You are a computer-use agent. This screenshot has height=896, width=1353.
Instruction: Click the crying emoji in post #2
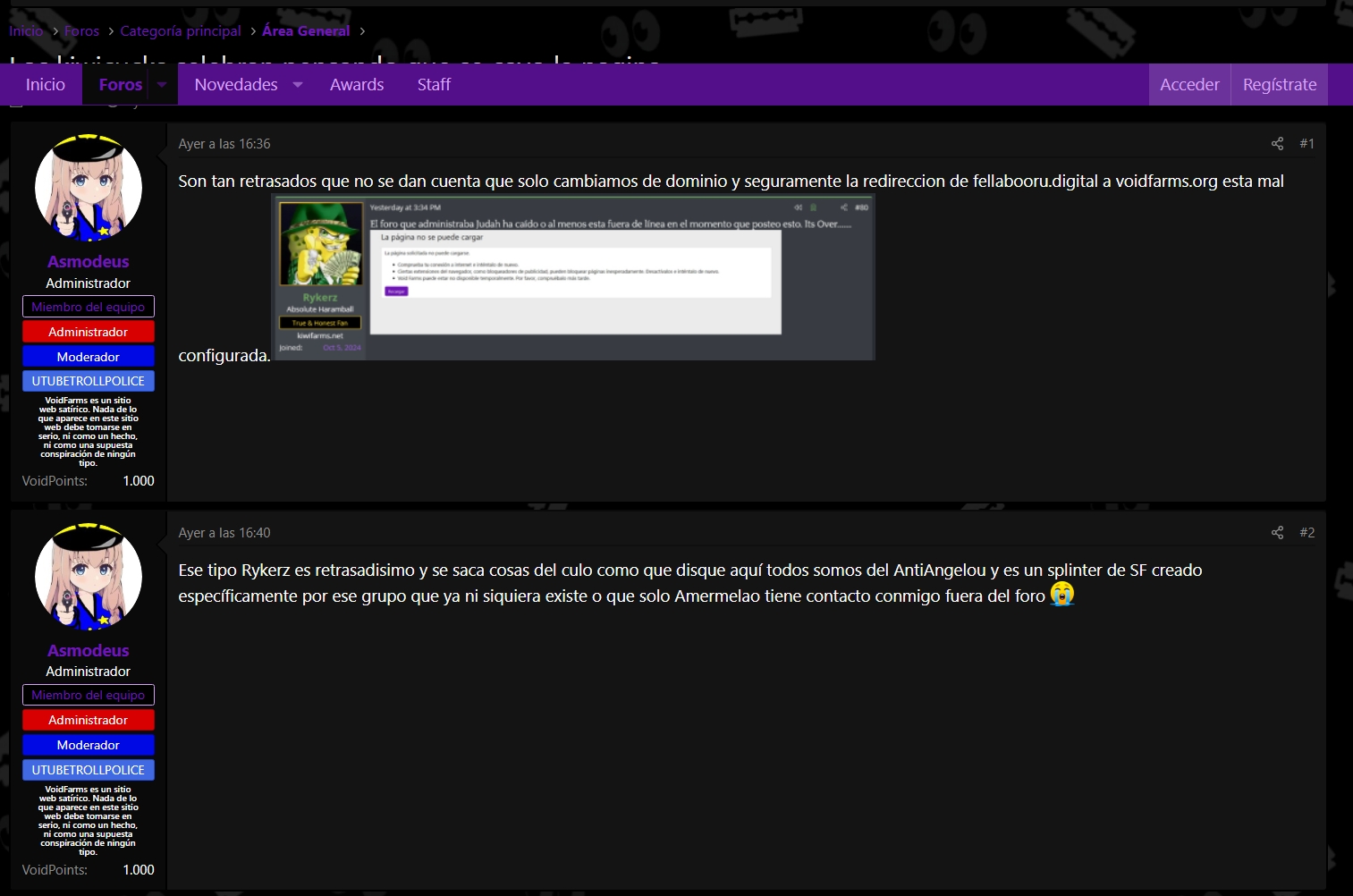[1062, 594]
